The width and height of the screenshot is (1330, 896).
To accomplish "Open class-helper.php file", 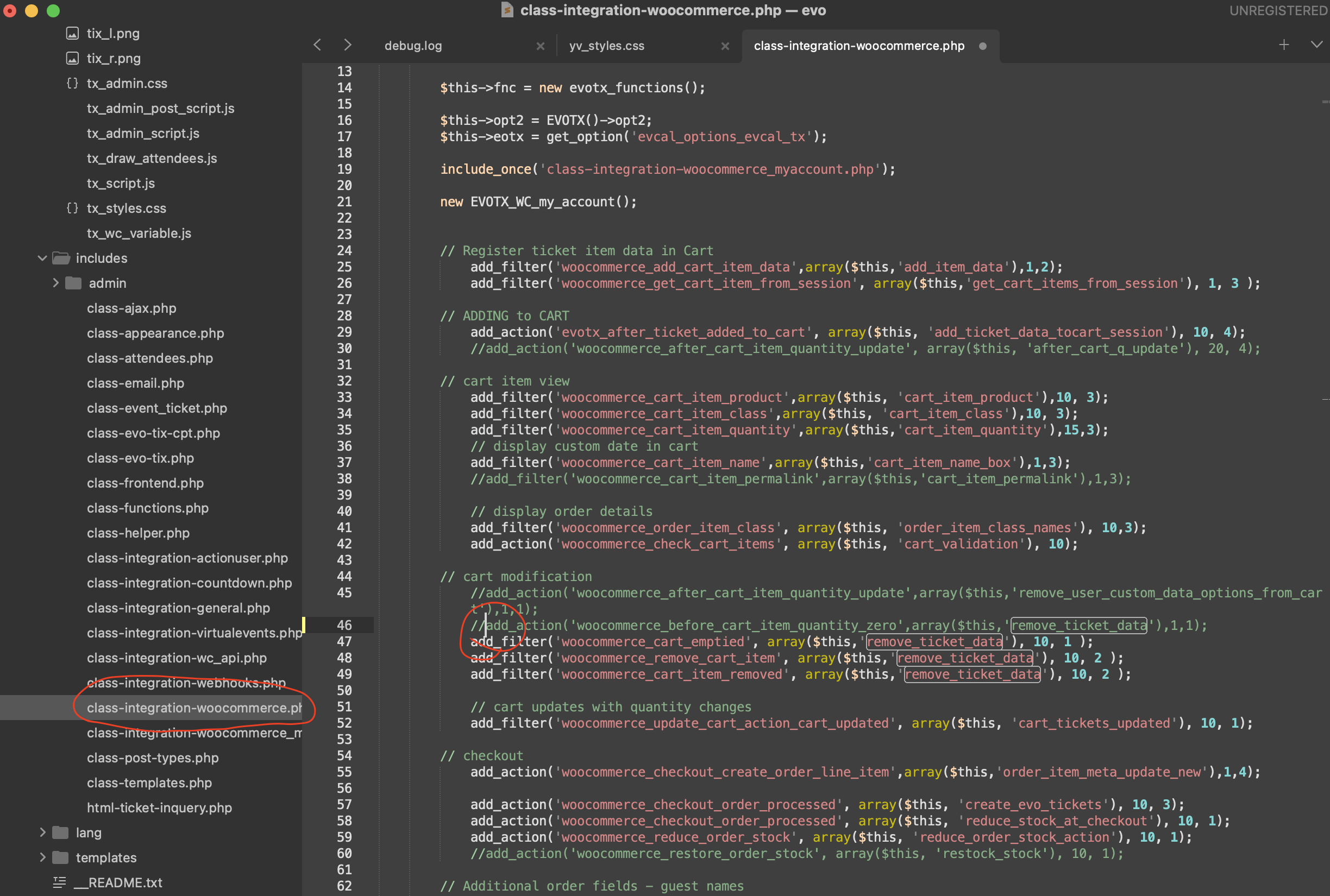I will 138,533.
